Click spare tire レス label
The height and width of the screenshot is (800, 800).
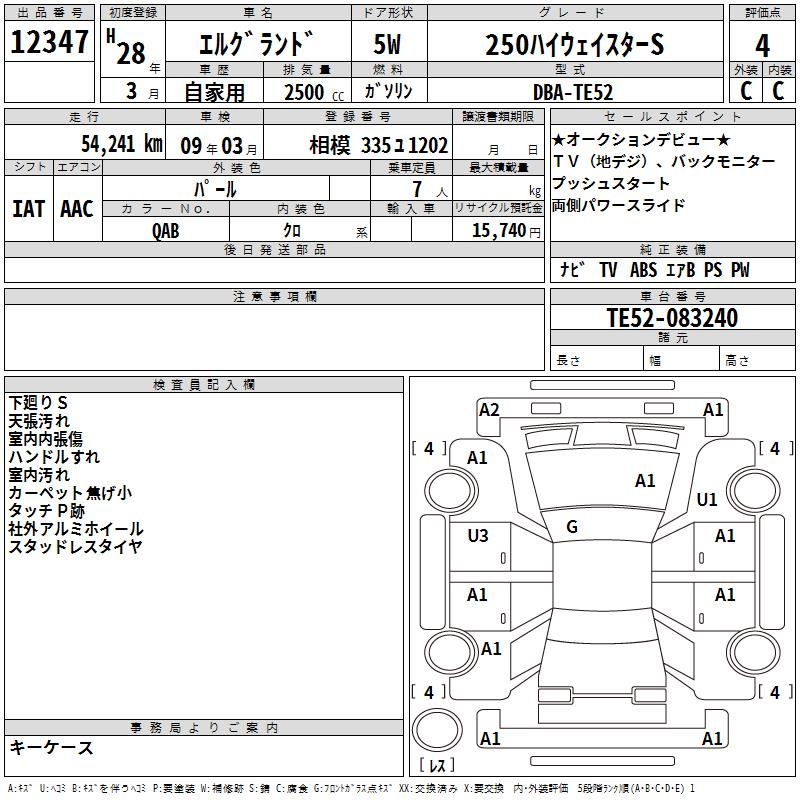point(437,765)
